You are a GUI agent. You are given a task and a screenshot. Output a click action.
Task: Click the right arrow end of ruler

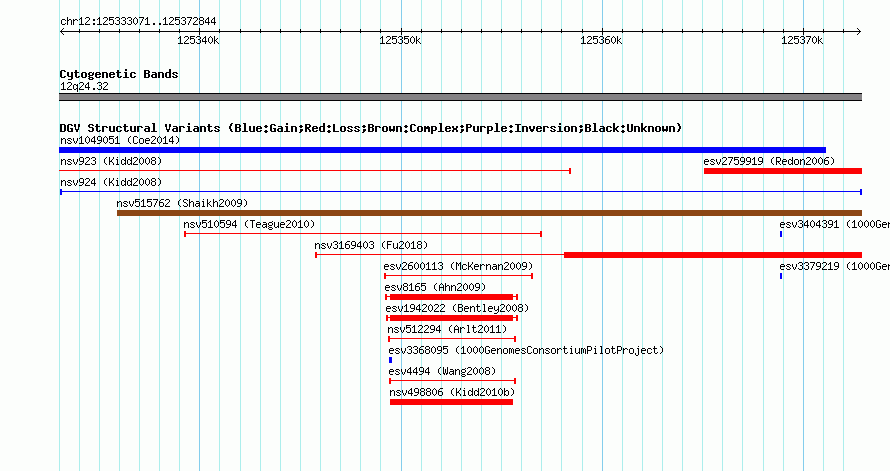(859, 31)
